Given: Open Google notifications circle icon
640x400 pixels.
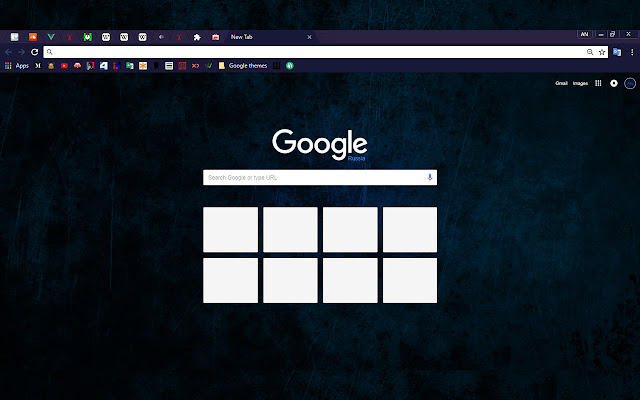Looking at the screenshot, I should point(613,83).
